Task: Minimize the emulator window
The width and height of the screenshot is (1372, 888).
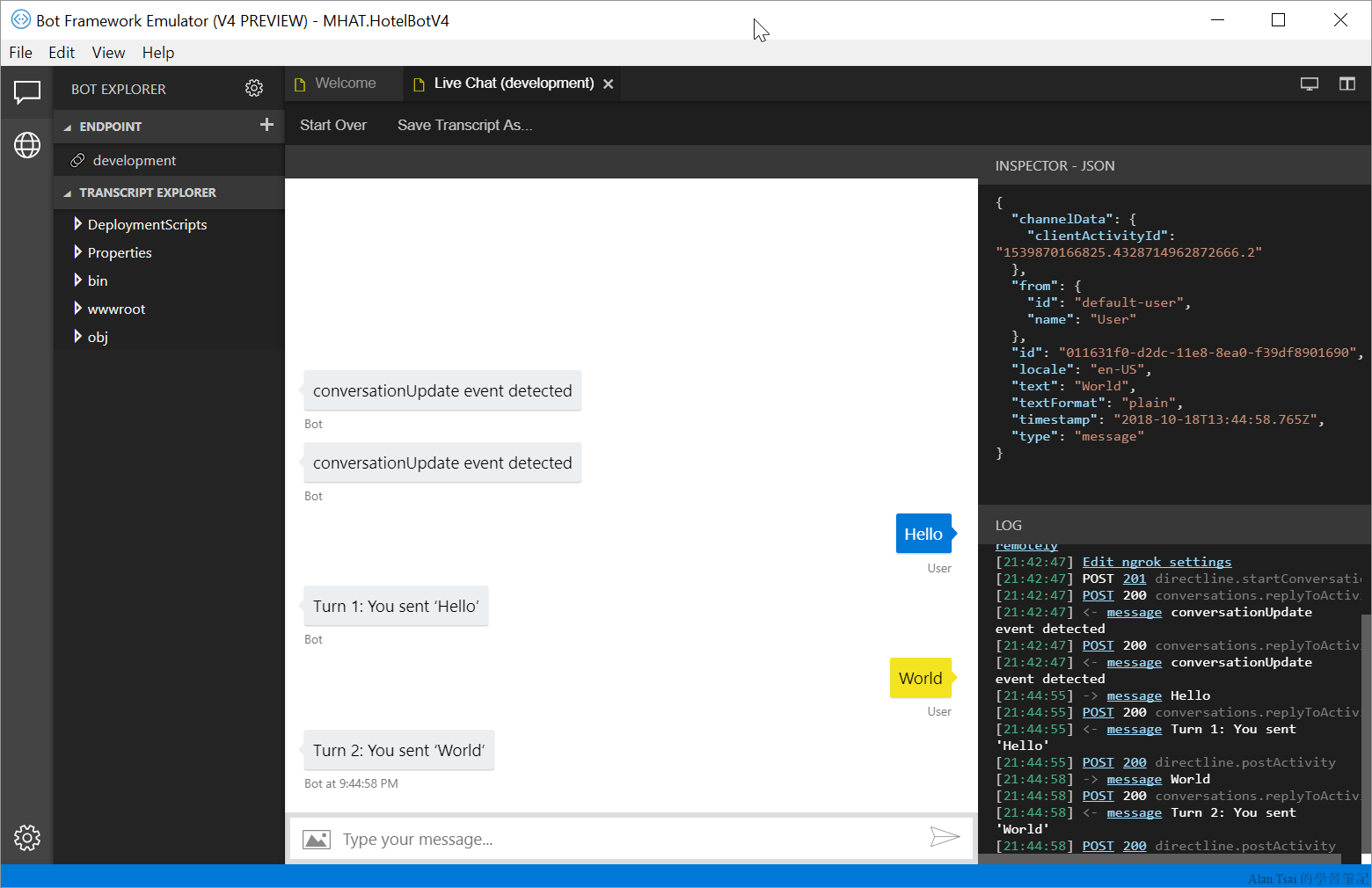Action: point(1218,19)
